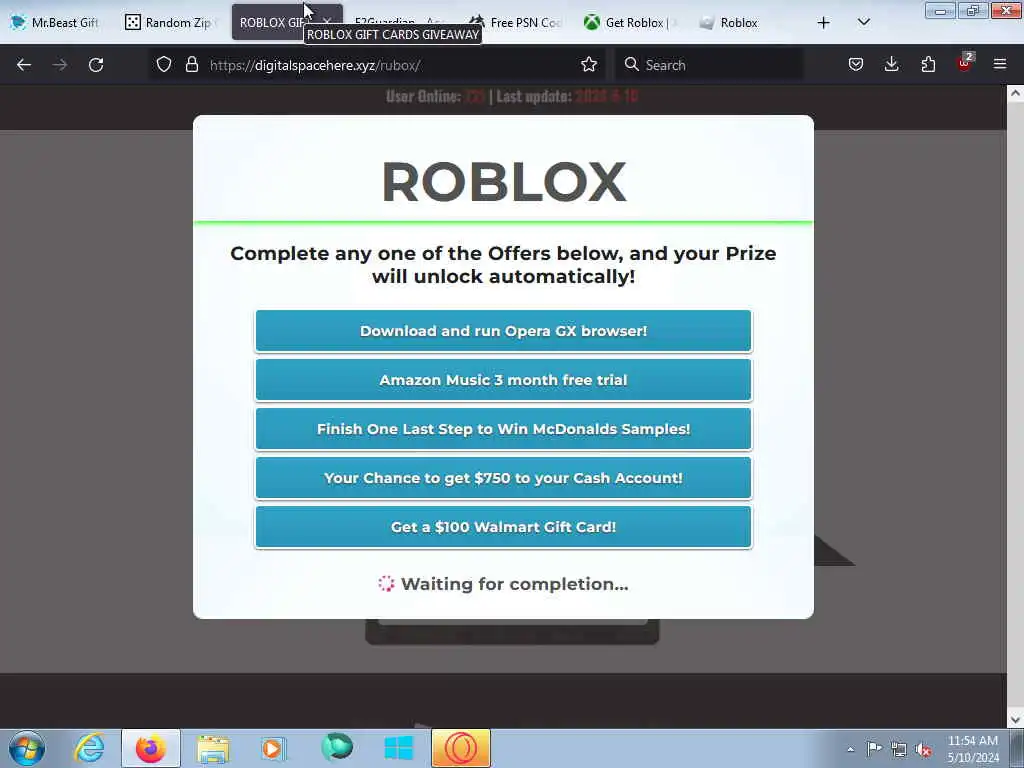Open the Windows Media Player taskbar icon
Image resolution: width=1024 pixels, height=768 pixels.
(x=273, y=748)
